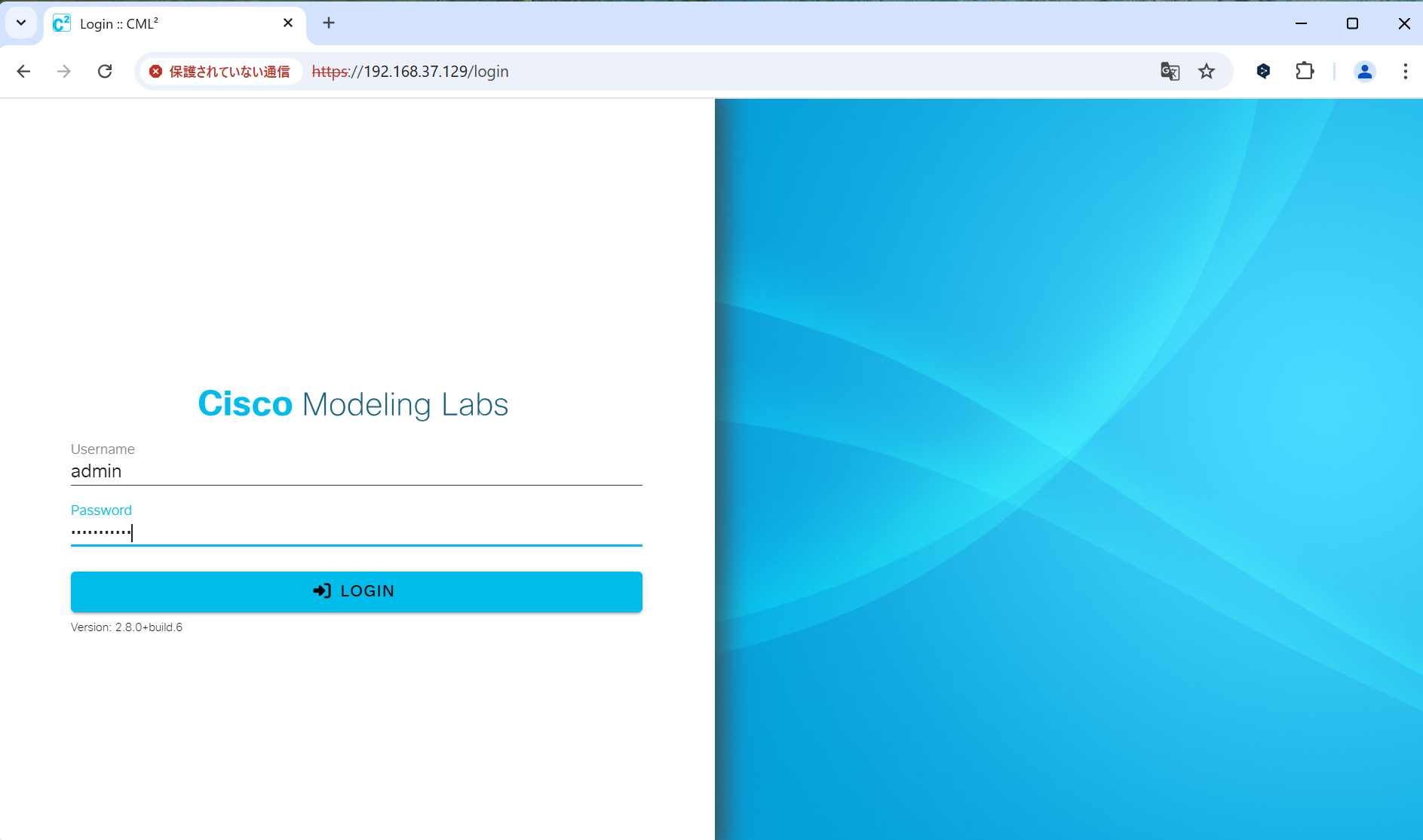Open the dark hexagon extension icon
The height and width of the screenshot is (840, 1423).
point(1264,72)
